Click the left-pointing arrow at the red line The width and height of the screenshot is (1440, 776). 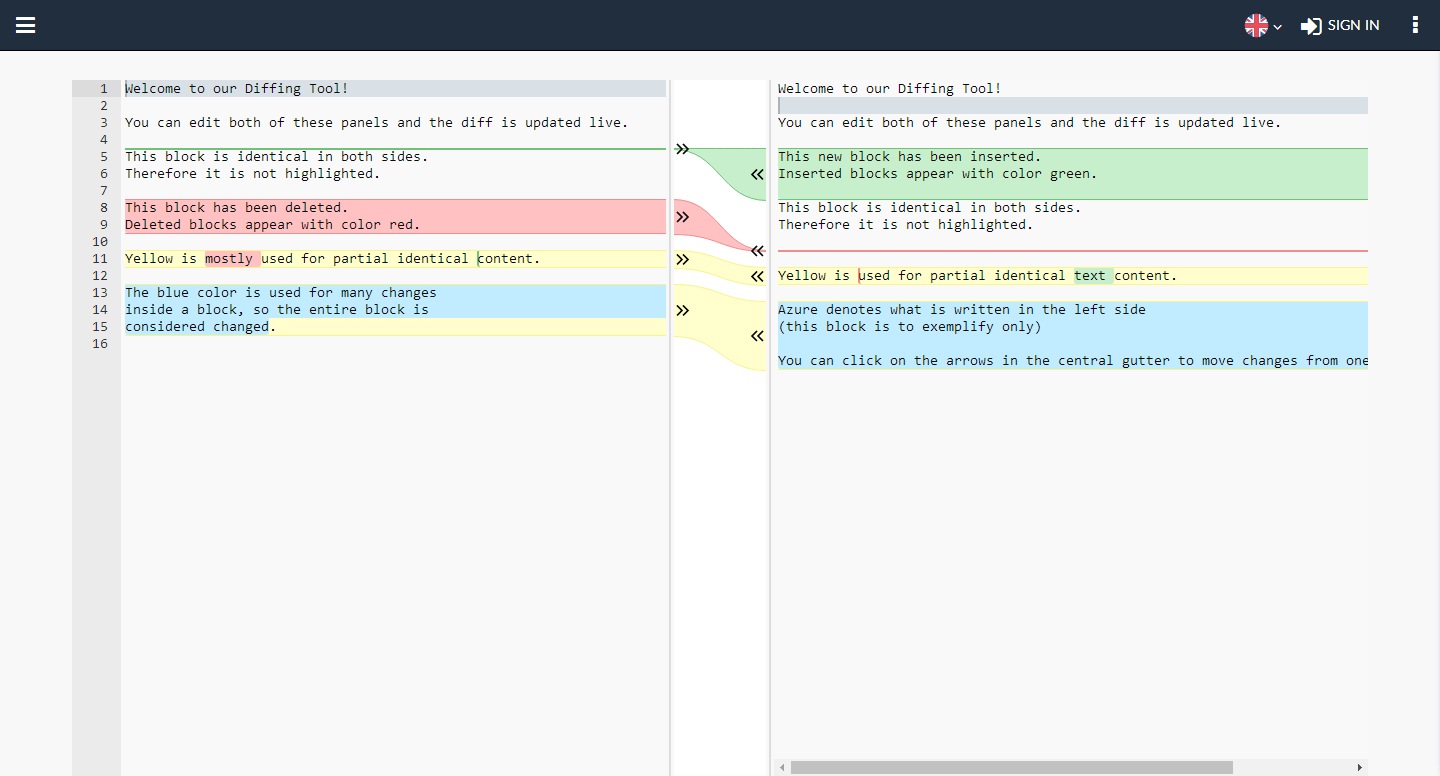click(x=757, y=251)
